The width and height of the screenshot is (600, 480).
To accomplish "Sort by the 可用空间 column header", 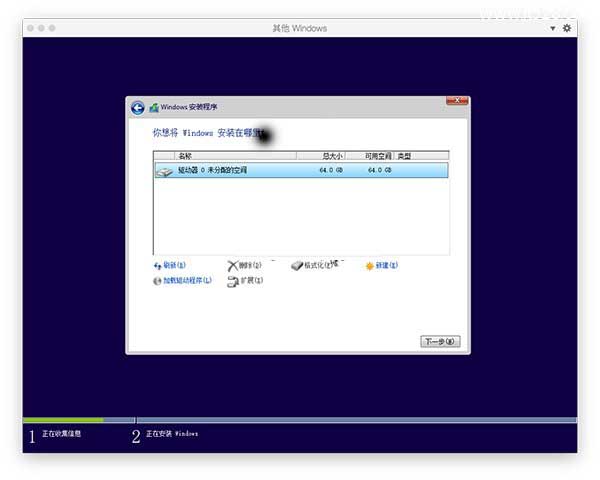I will coord(370,156).
